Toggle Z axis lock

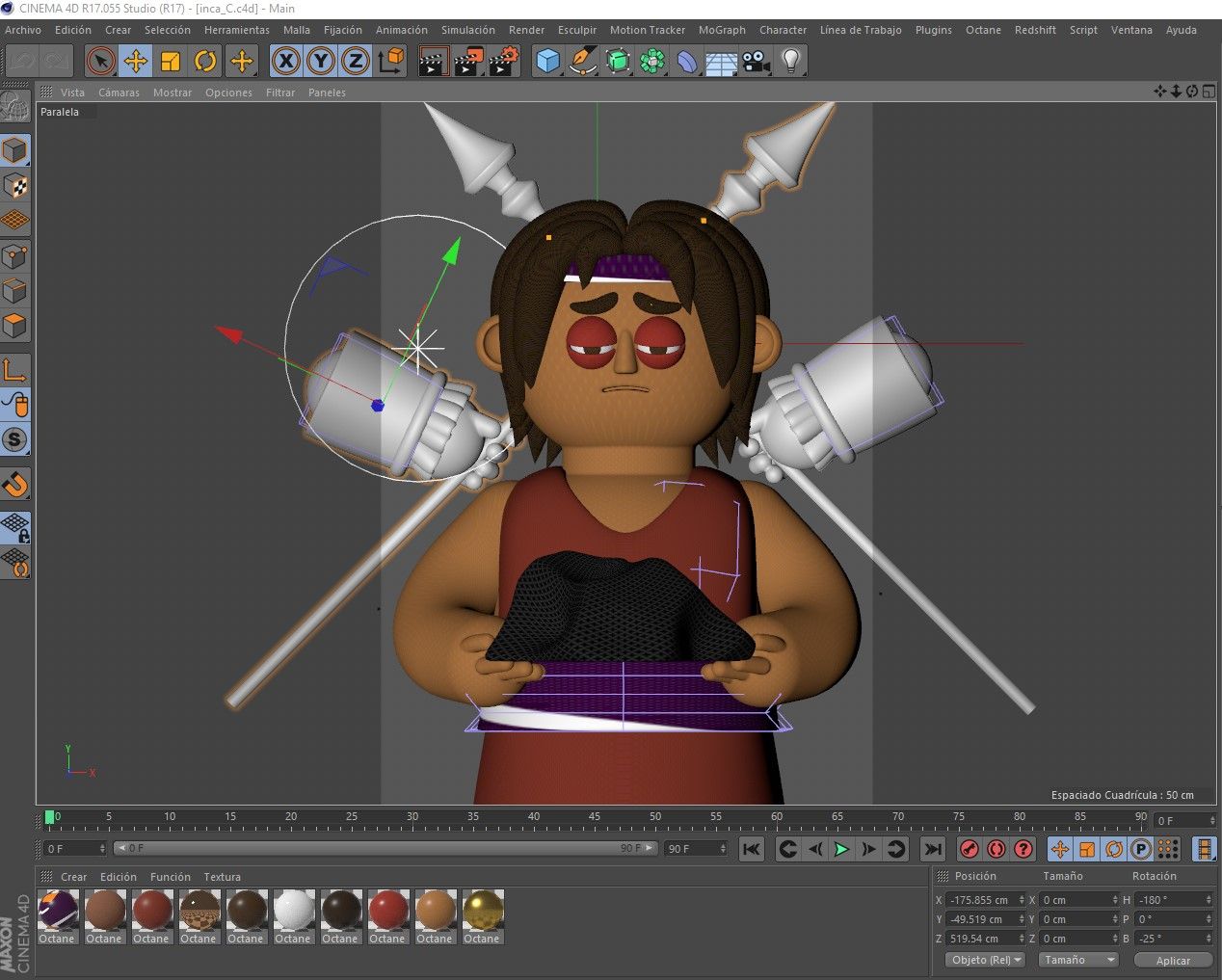pyautogui.click(x=355, y=61)
